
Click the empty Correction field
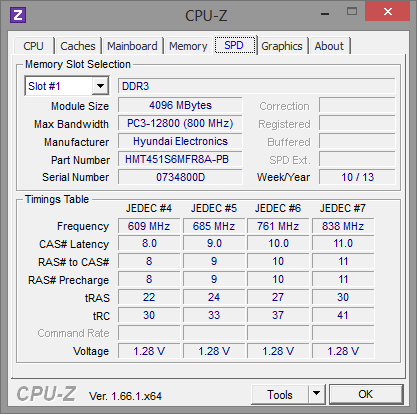pyautogui.click(x=357, y=105)
